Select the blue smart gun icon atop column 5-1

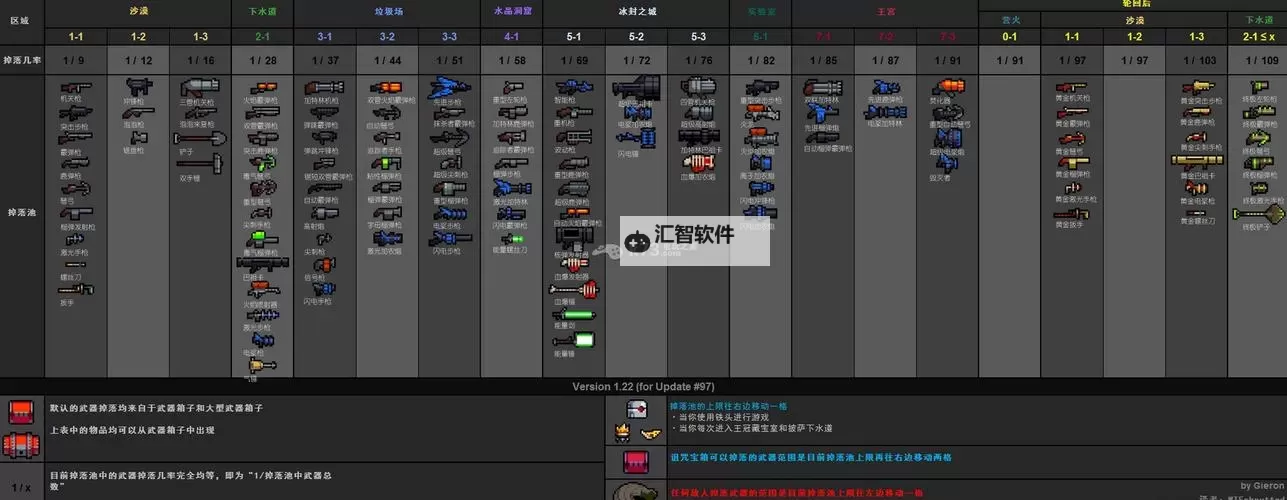[574, 88]
